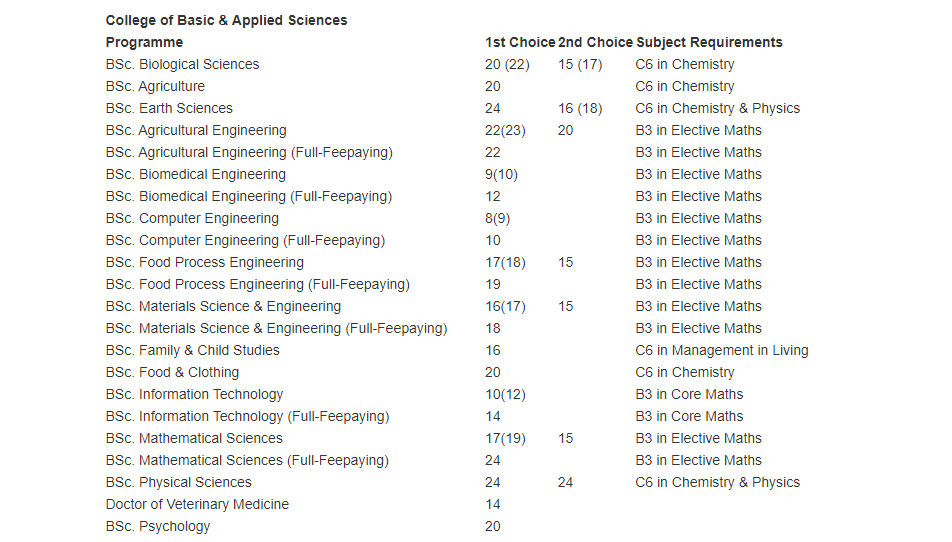This screenshot has height=542, width=952.
Task: Click the Programme column header
Action: click(144, 42)
